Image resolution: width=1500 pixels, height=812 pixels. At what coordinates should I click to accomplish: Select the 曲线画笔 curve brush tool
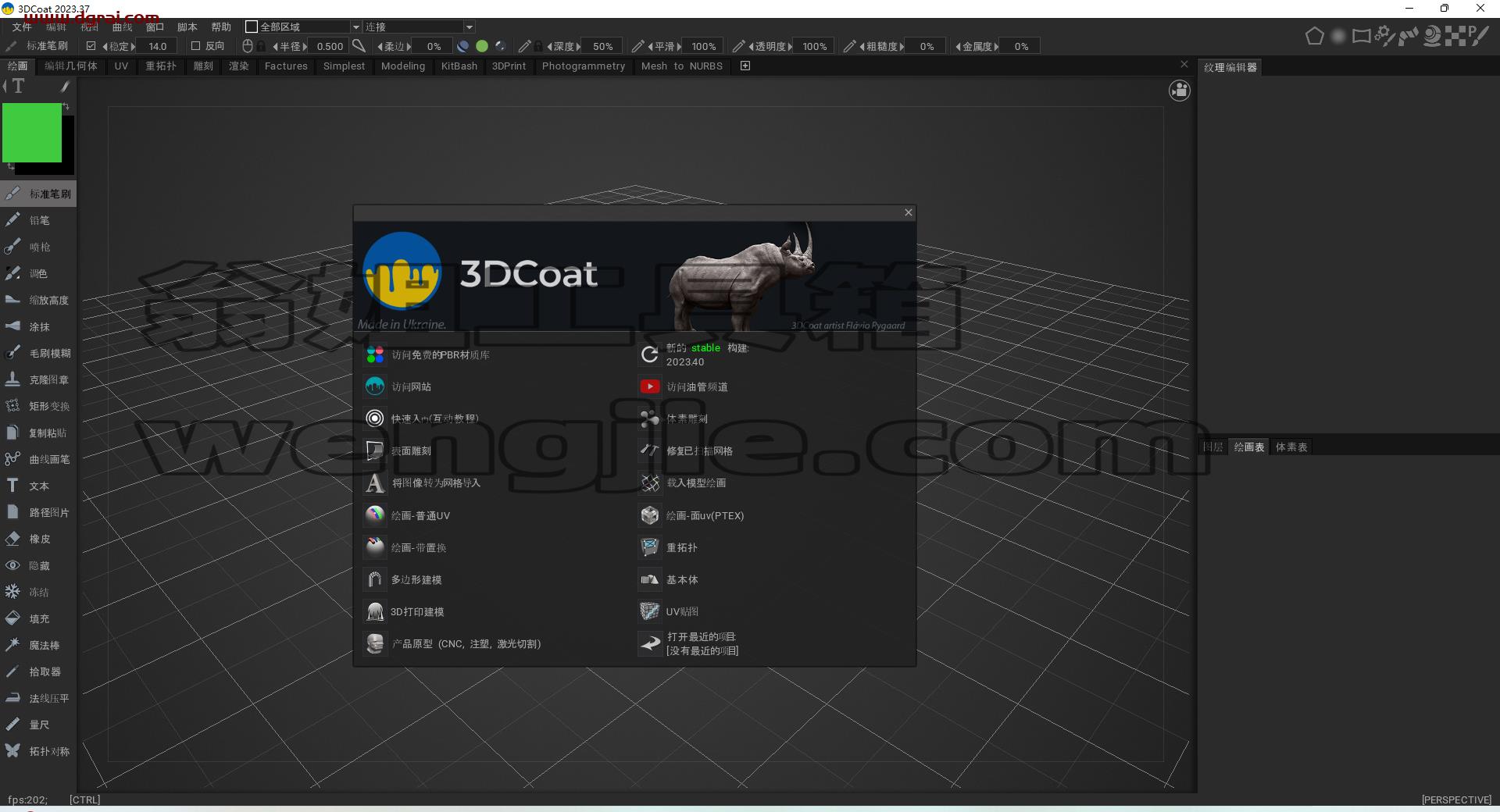tap(38, 459)
